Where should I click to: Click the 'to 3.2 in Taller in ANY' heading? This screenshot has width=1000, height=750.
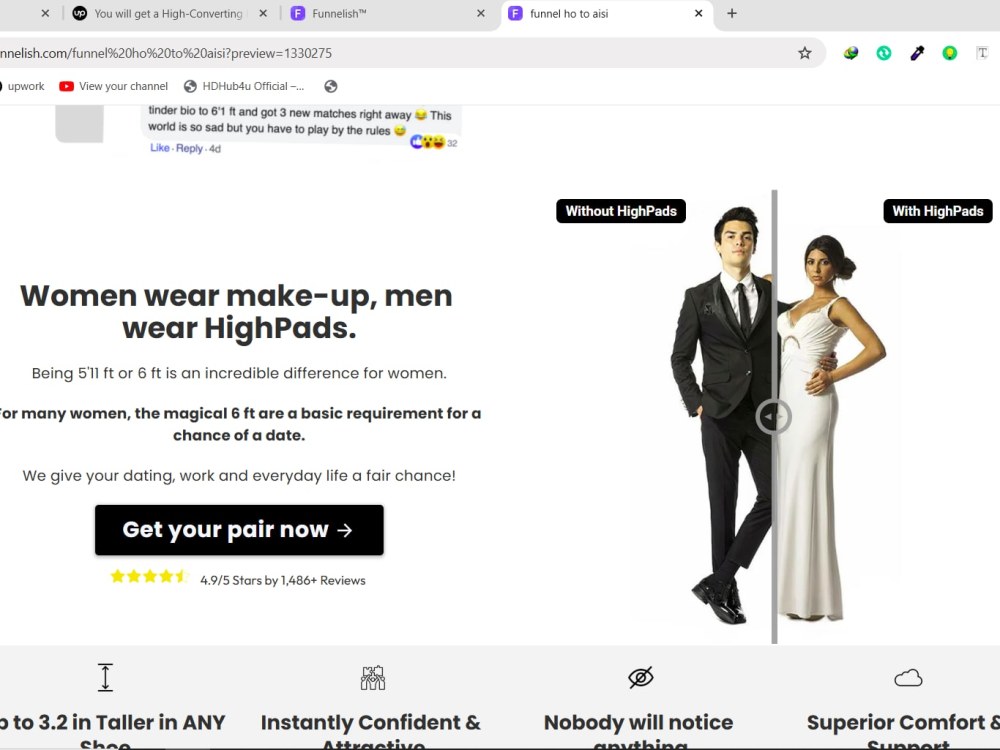click(x=112, y=723)
